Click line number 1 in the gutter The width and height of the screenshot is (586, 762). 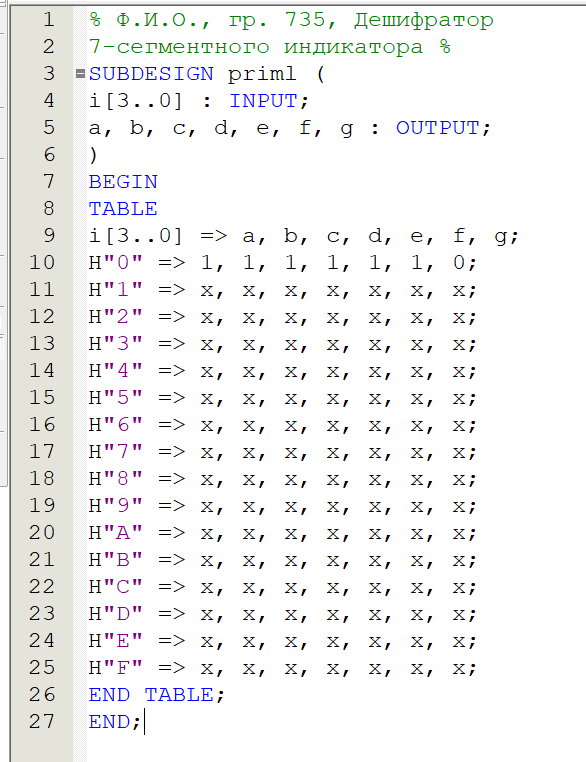click(49, 20)
